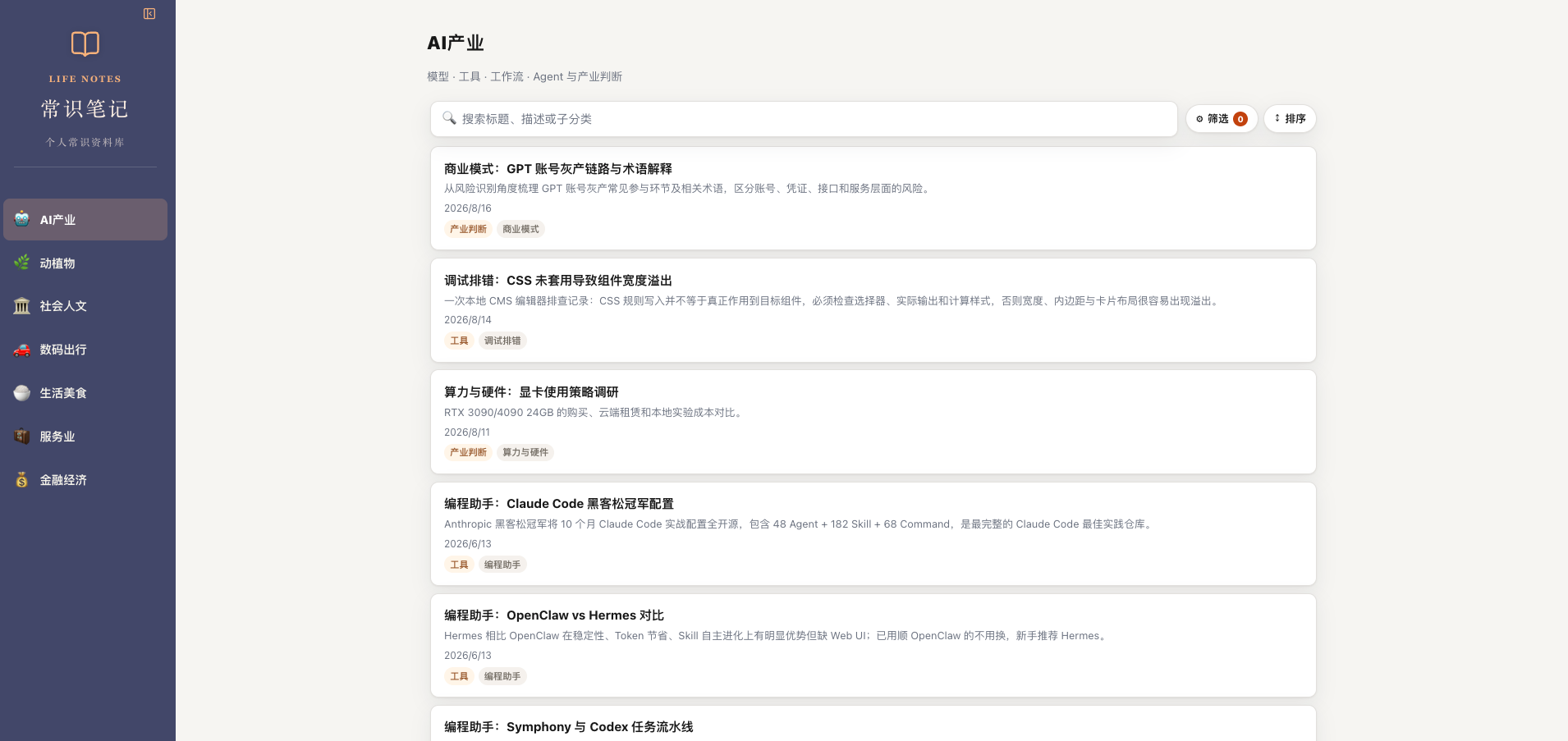
Task: Click 产业判断 tag on 显卡 note
Action: tap(468, 452)
